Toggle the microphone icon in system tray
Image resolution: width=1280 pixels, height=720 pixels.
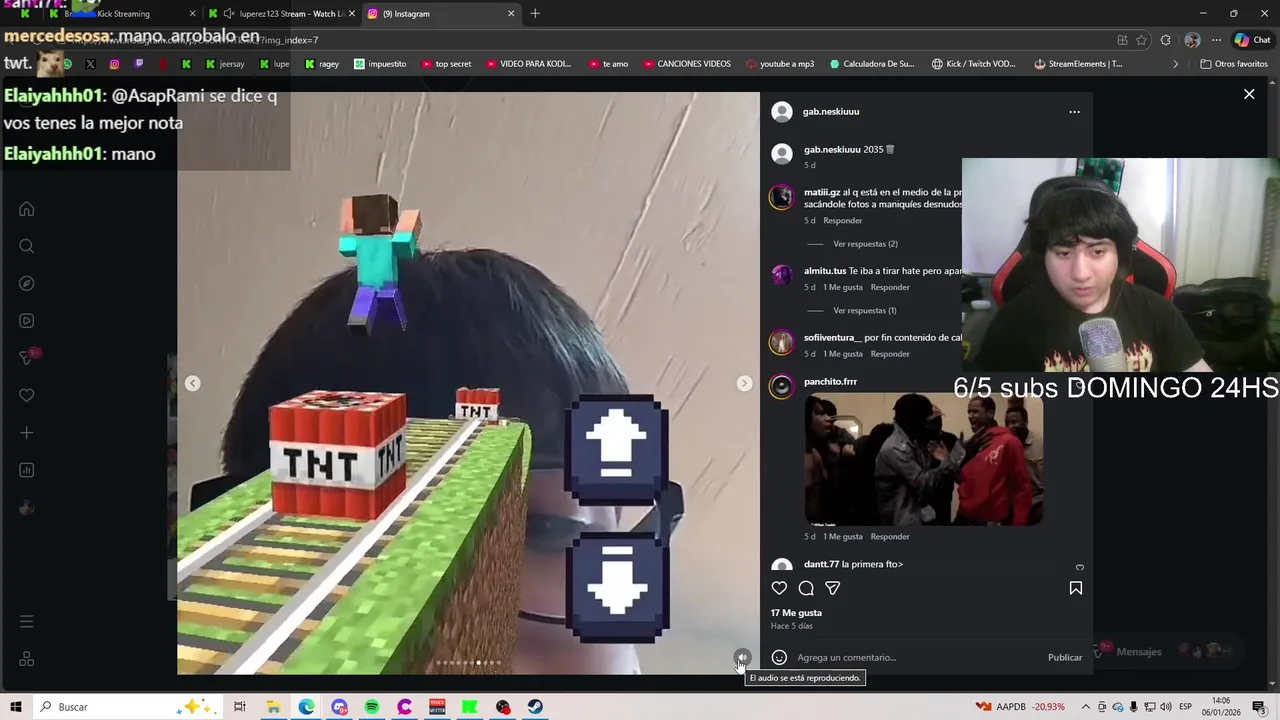(1134, 707)
